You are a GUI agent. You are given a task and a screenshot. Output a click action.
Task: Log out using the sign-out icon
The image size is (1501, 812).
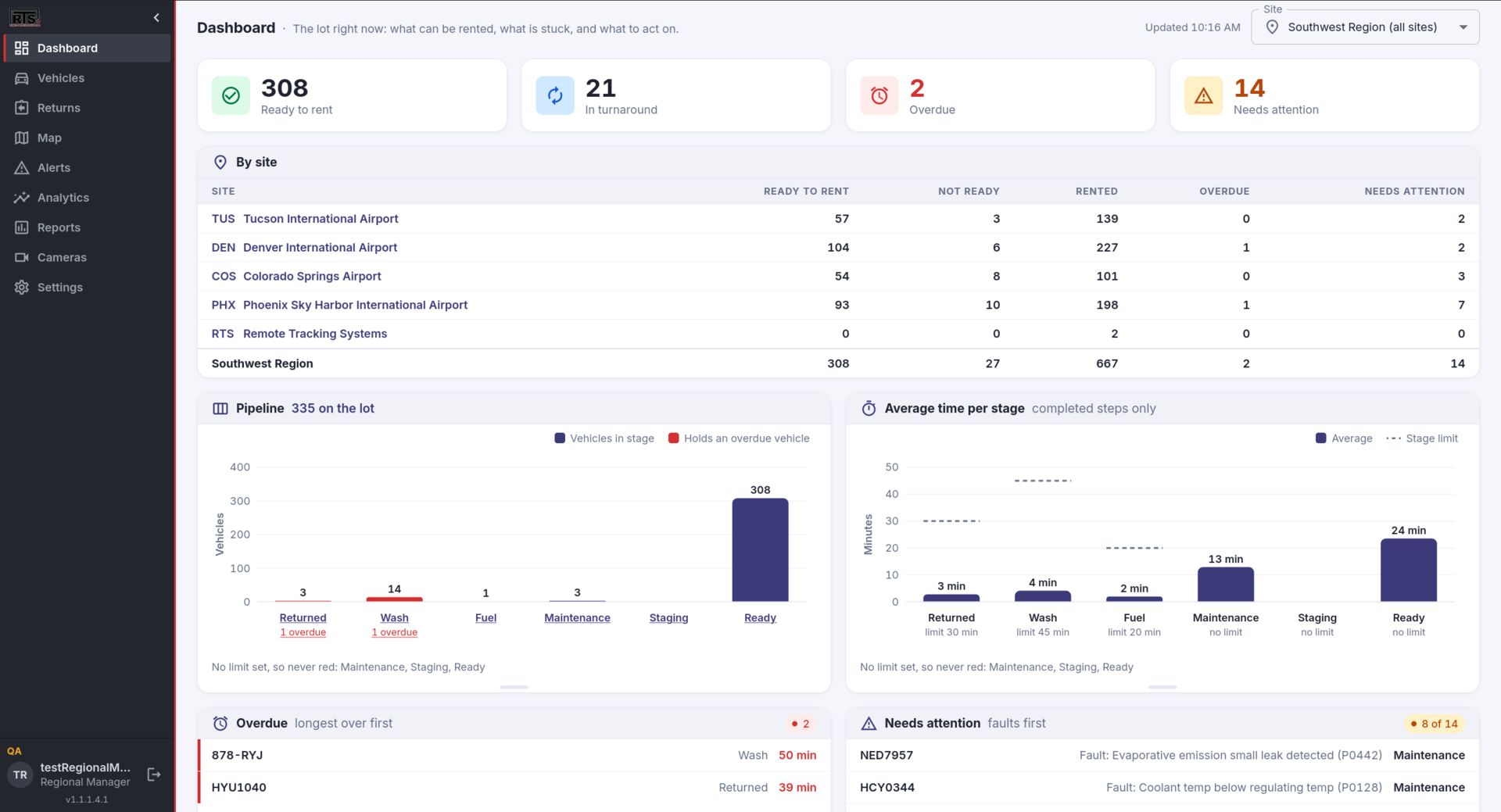[x=154, y=774]
